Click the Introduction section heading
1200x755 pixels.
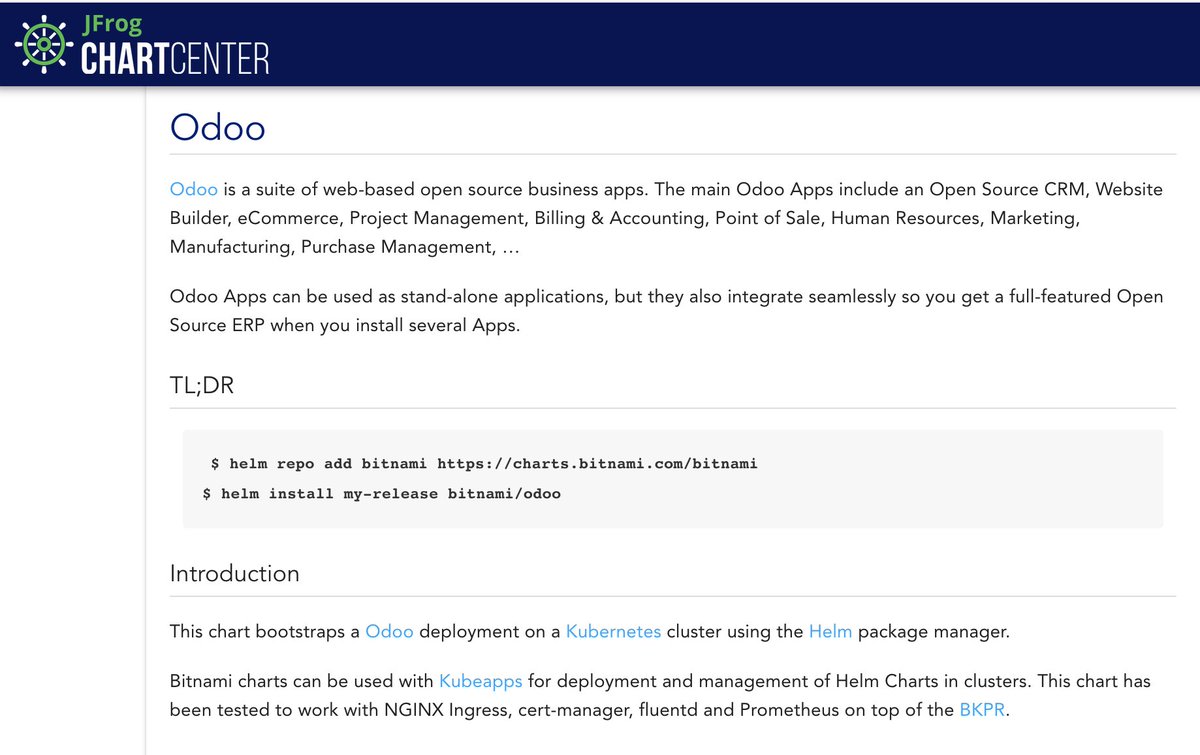pos(235,573)
